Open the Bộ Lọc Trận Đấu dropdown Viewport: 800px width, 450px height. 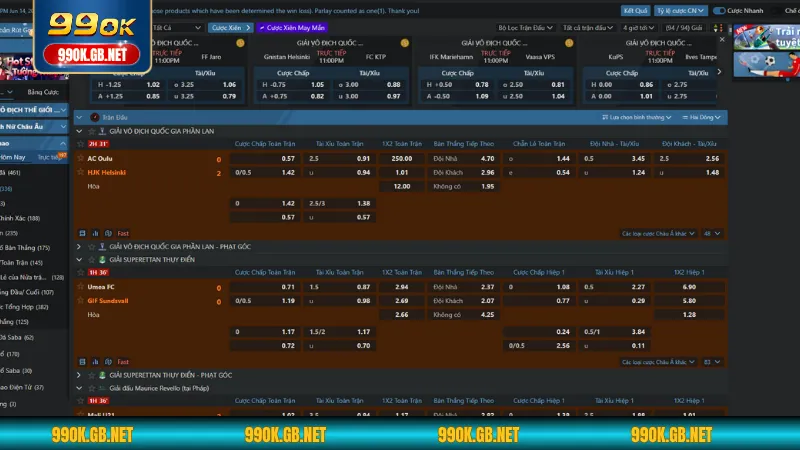tap(525, 28)
